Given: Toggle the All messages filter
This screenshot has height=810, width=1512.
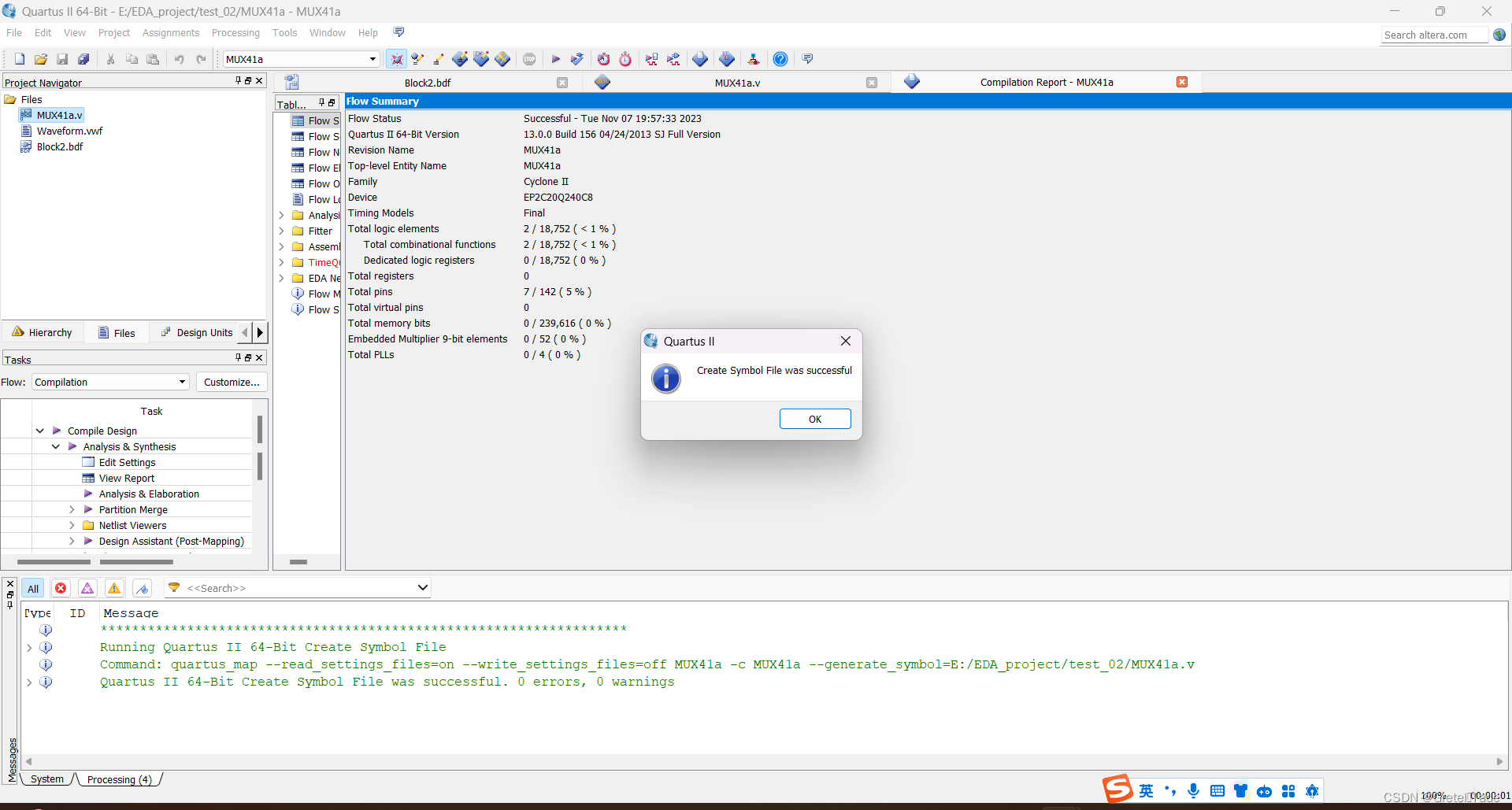Looking at the screenshot, I should (x=33, y=588).
